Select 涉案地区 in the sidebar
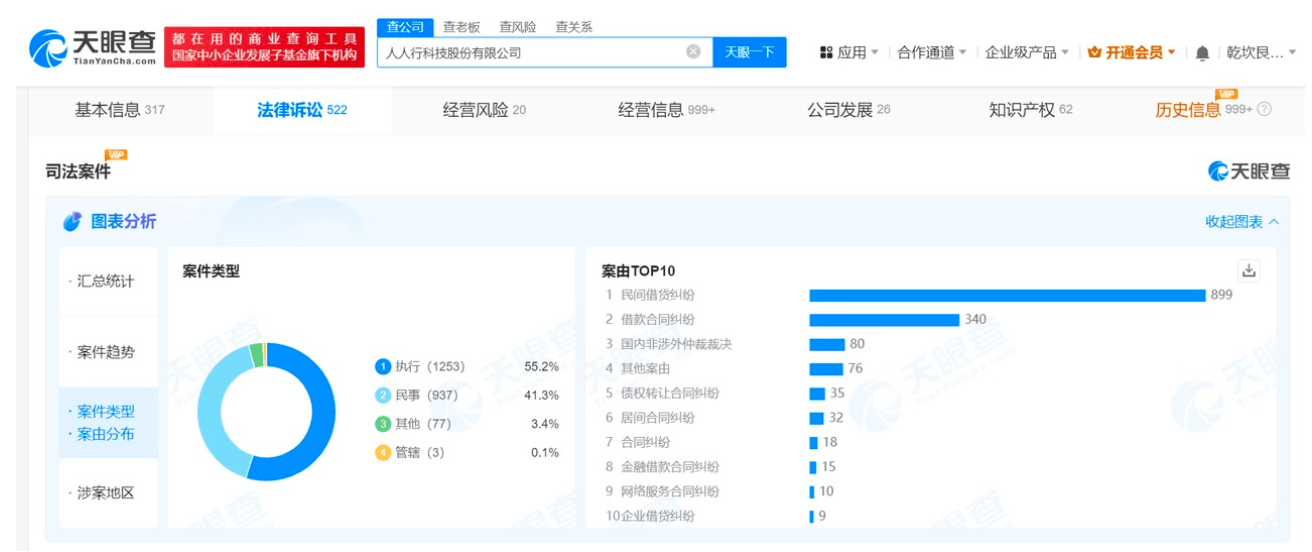The image size is (1312, 552). (106, 493)
